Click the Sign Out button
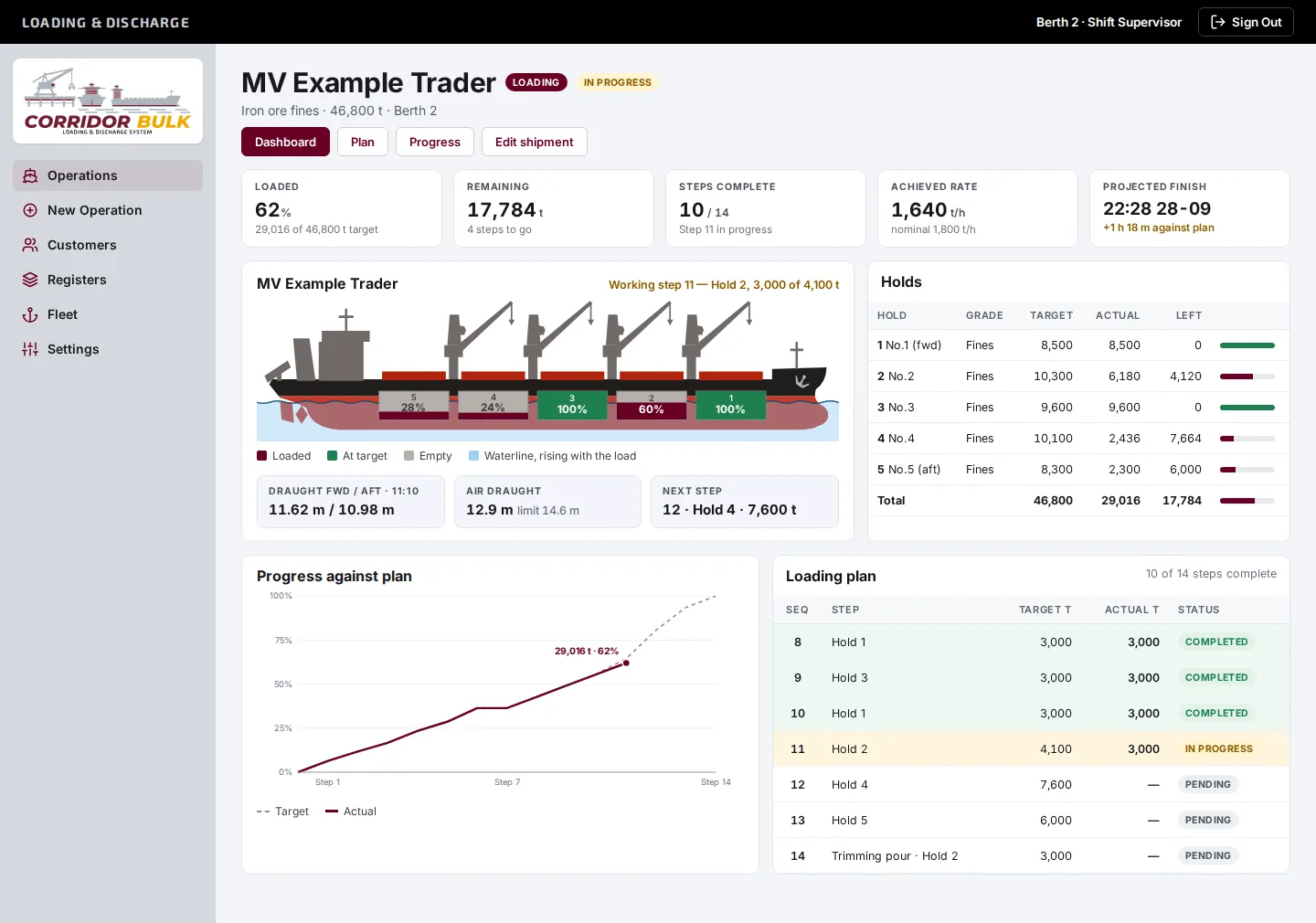This screenshot has width=1316, height=923. coord(1246,22)
